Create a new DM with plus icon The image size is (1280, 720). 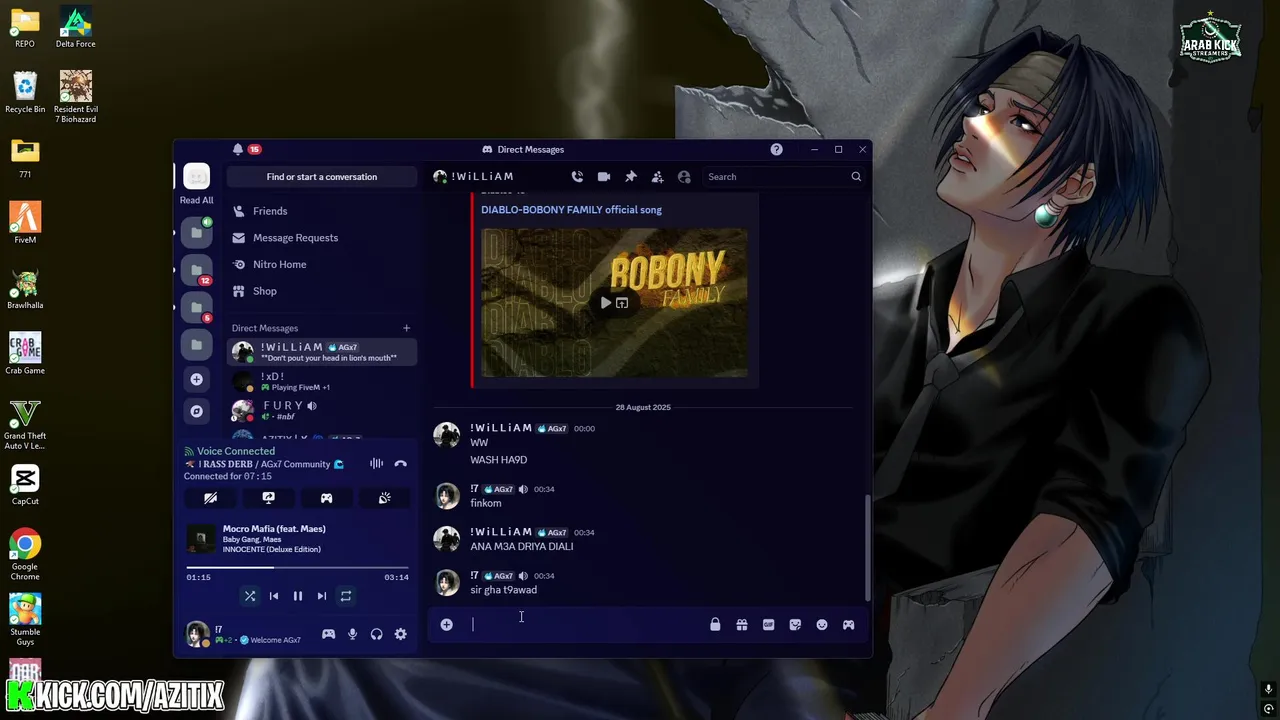tap(406, 328)
